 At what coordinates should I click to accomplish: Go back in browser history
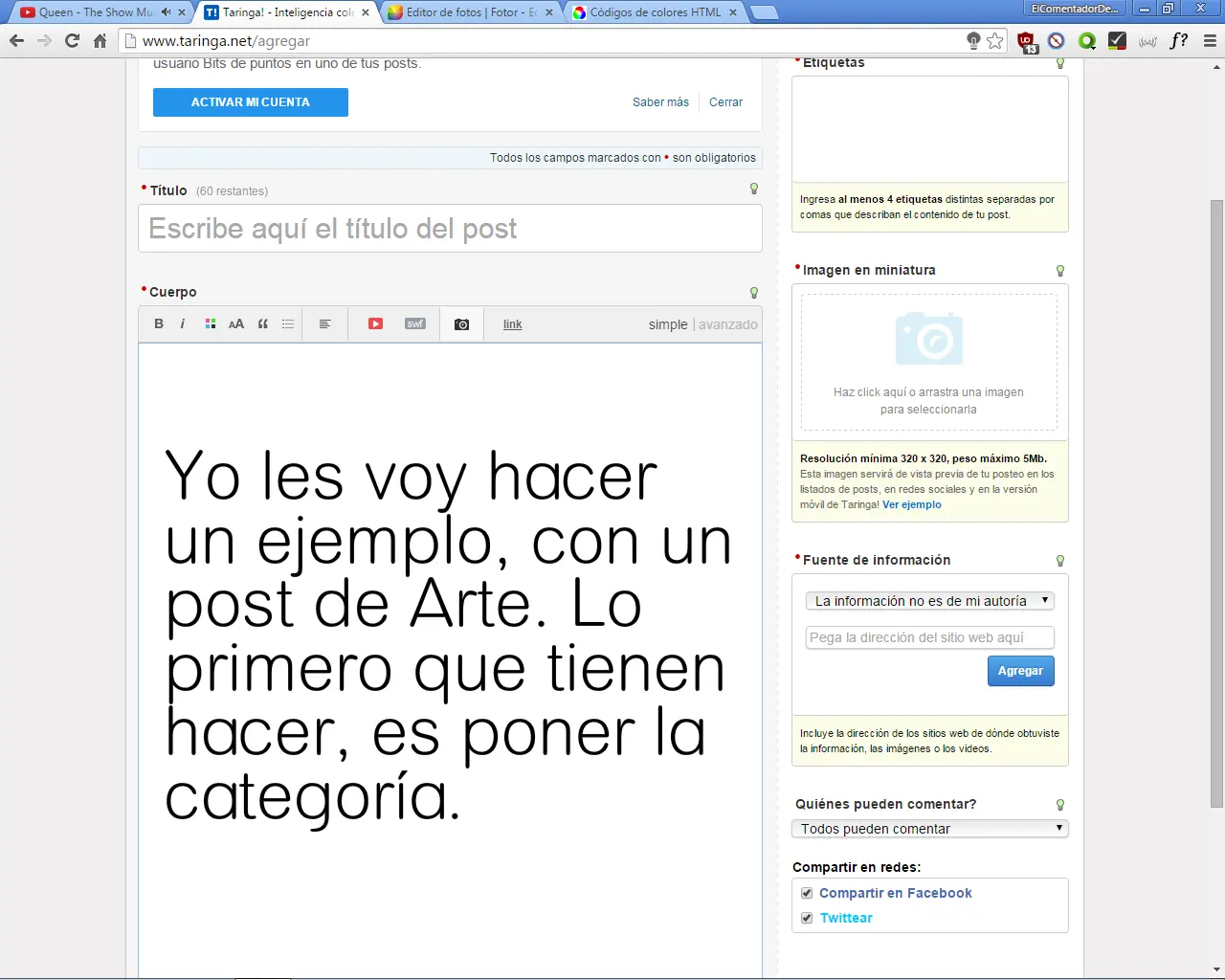[x=16, y=40]
